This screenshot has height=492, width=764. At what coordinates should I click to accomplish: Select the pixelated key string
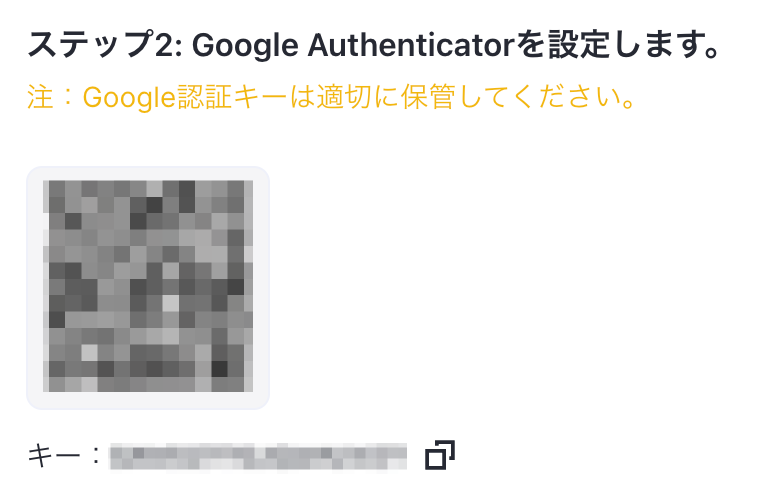(258, 456)
